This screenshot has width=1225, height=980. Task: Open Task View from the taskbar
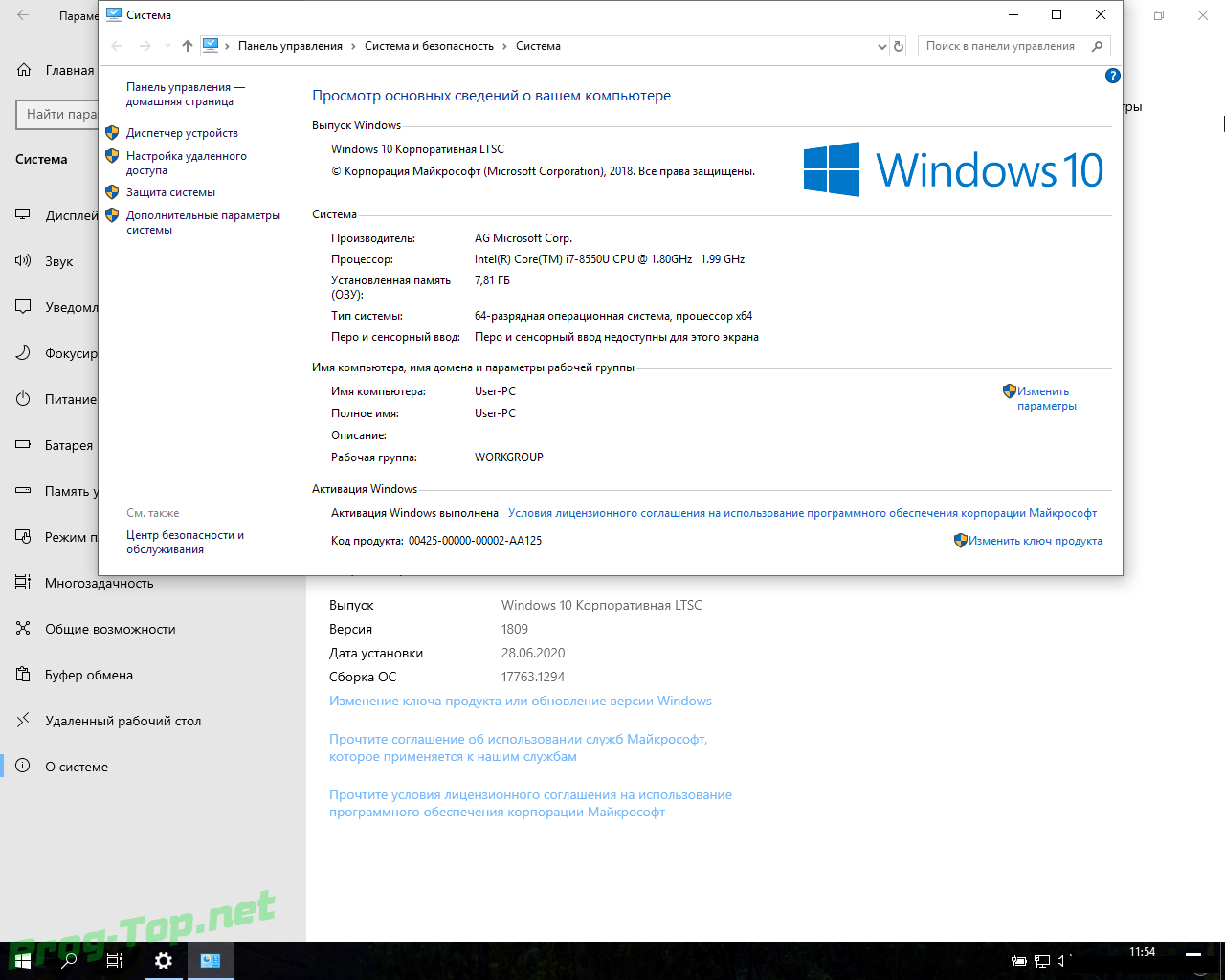coord(115,960)
